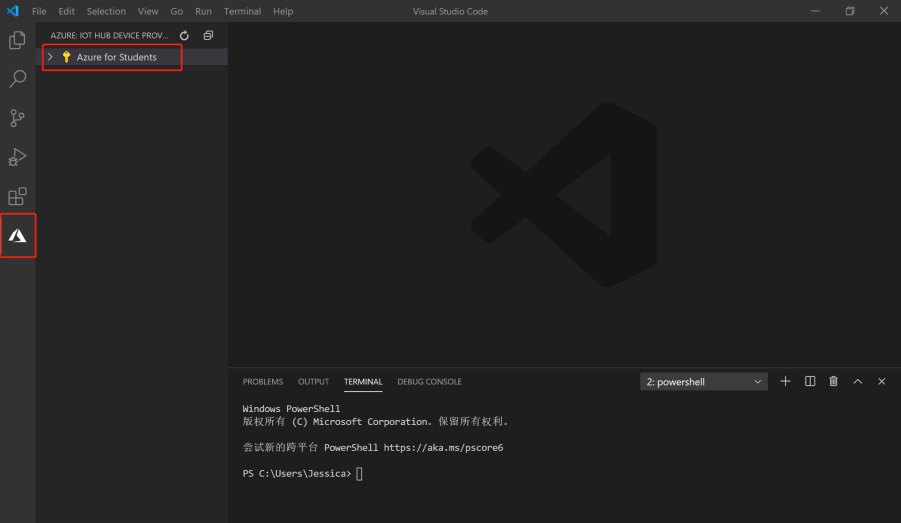
Task: Restore down the Visual Studio Code window
Action: tap(849, 11)
